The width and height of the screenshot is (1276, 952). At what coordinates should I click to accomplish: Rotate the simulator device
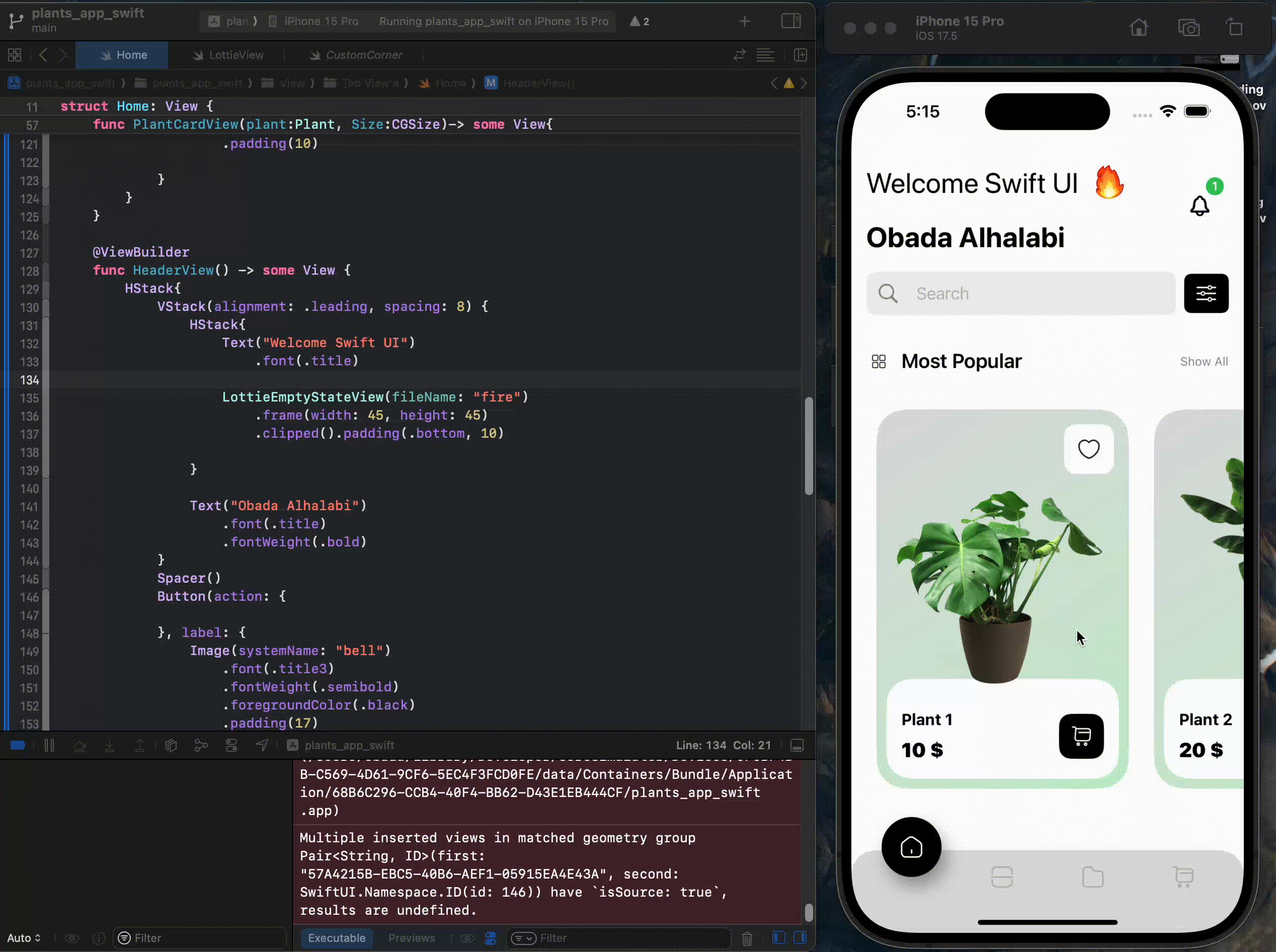coord(1234,28)
